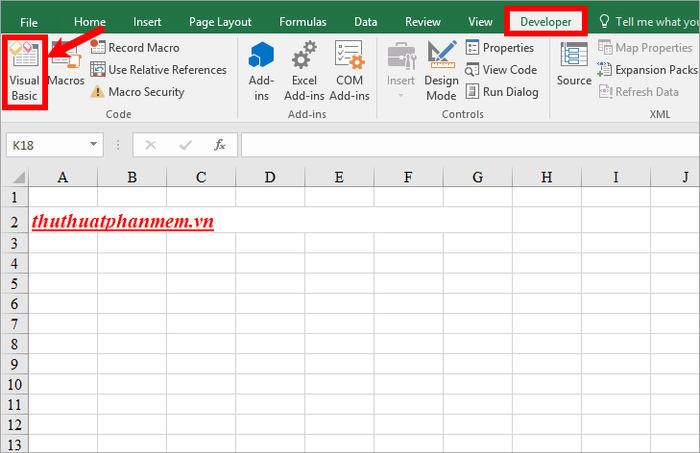Viewport: 700px width, 453px height.
Task: Expand the Name Box dropdown arrow
Action: coord(93,144)
